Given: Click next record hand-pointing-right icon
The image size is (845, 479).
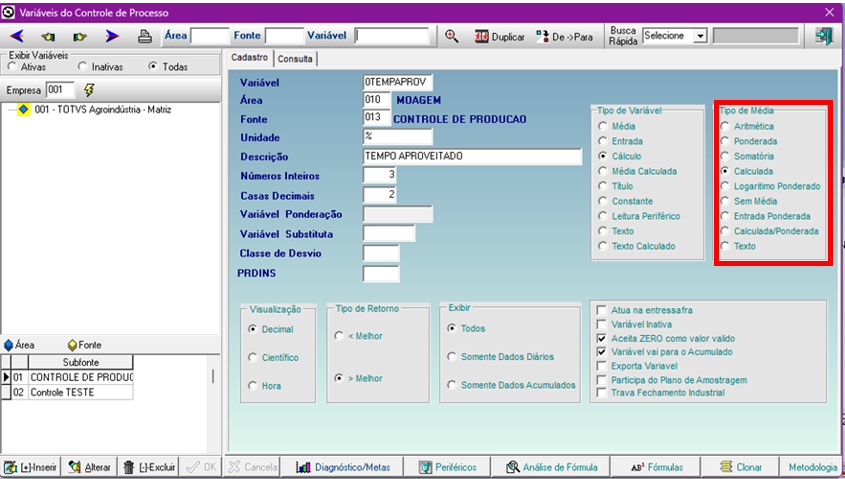Looking at the screenshot, I should click(x=80, y=37).
